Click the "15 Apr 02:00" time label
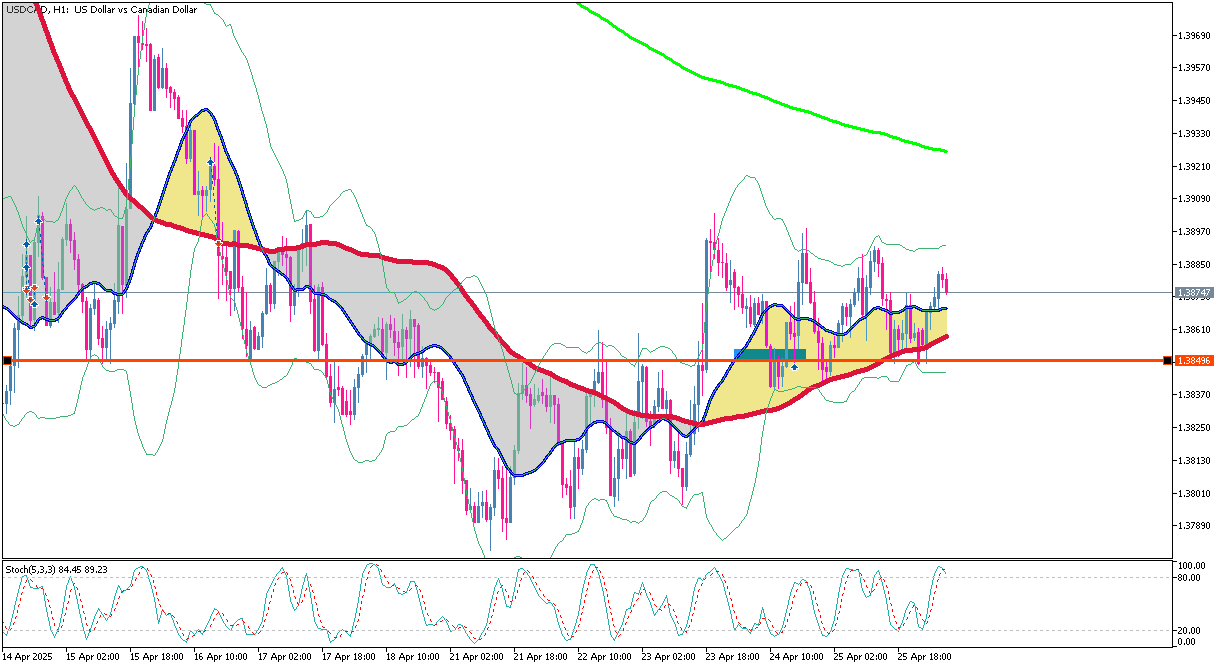Viewport: 1225px width, 668px height. pos(92,658)
